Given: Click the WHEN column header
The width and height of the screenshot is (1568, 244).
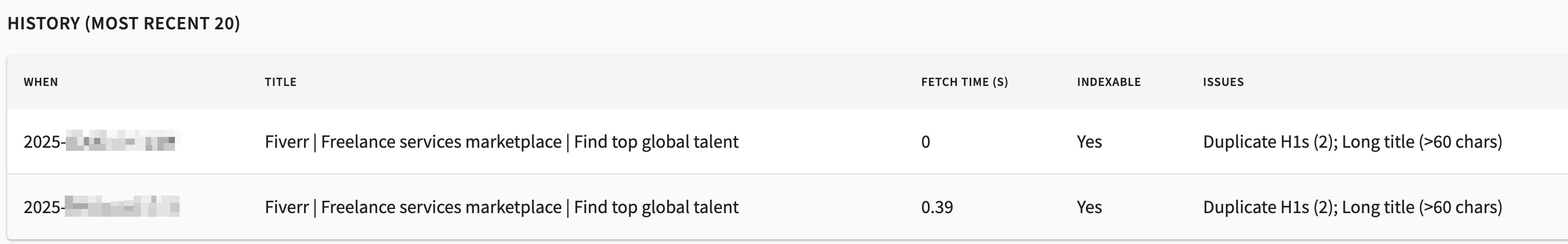Looking at the screenshot, I should point(41,82).
